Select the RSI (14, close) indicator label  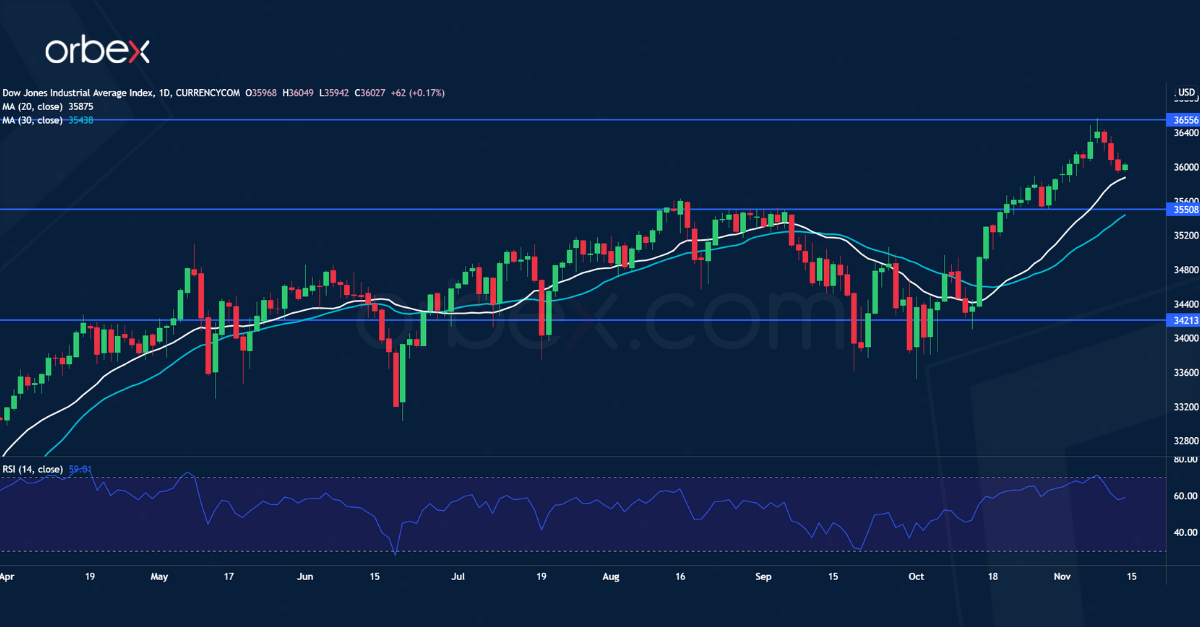[x=32, y=469]
